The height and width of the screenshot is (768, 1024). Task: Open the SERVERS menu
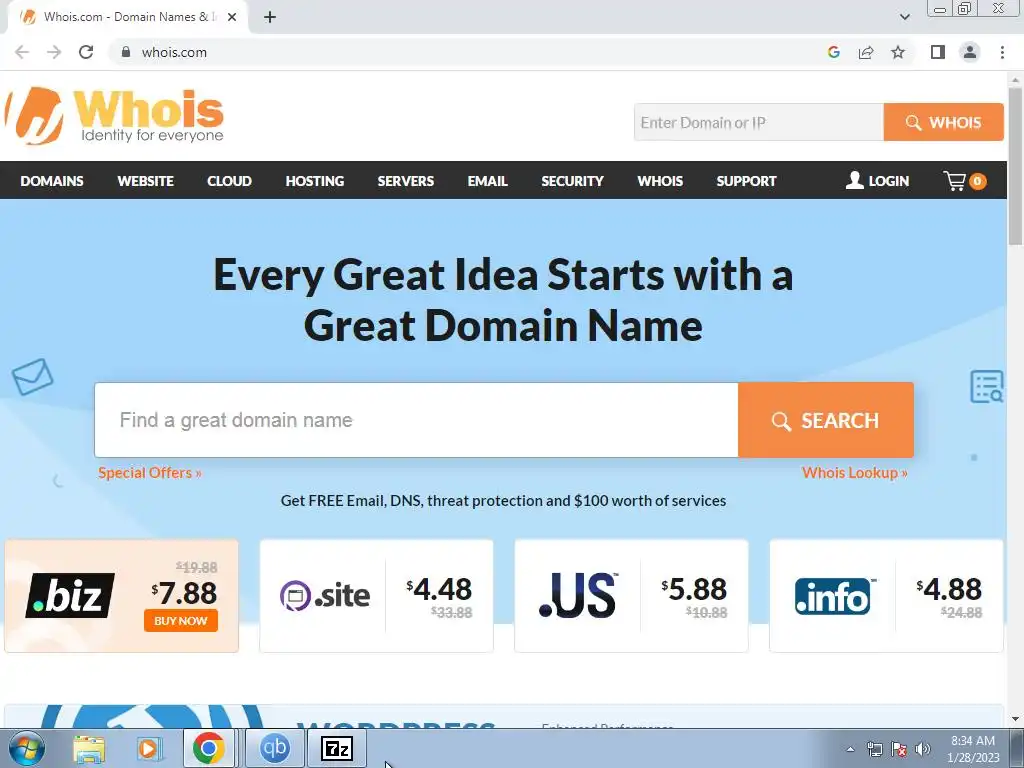[x=406, y=181]
